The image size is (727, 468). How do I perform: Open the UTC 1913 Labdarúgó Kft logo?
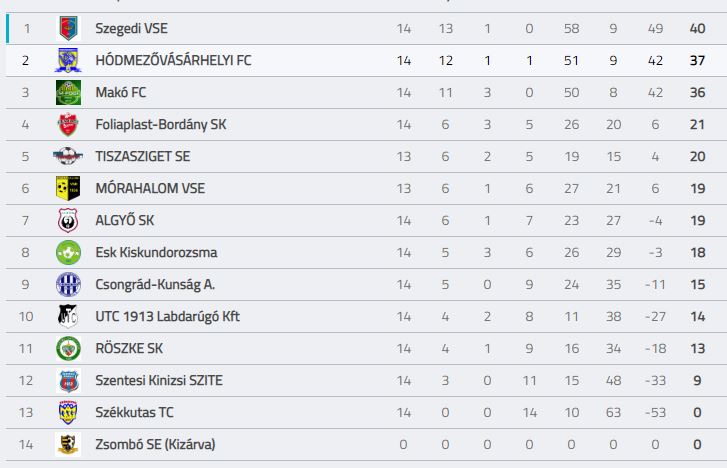[68, 316]
